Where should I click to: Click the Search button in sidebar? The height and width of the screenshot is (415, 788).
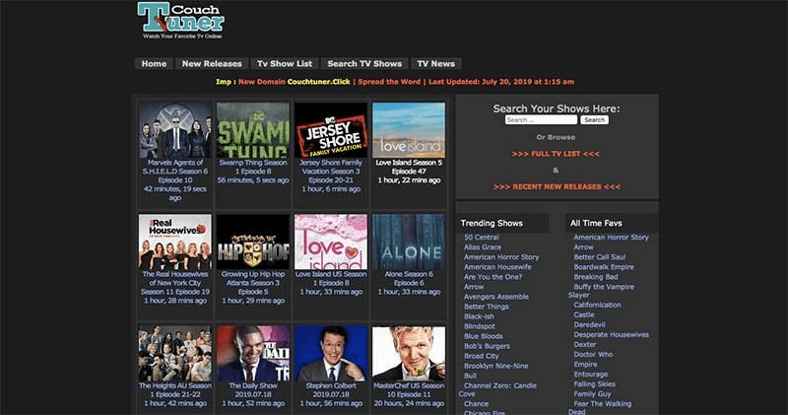594,120
